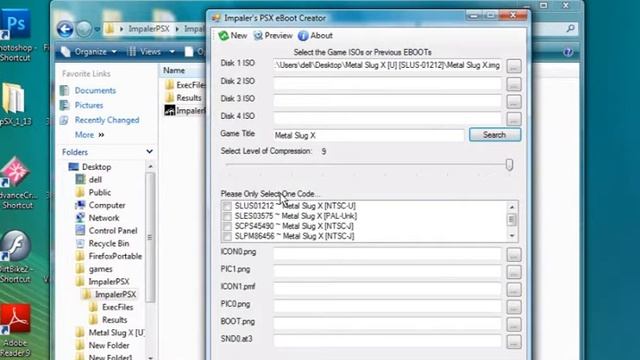Select the nested ImpalerPSX subfolder

pos(115,294)
